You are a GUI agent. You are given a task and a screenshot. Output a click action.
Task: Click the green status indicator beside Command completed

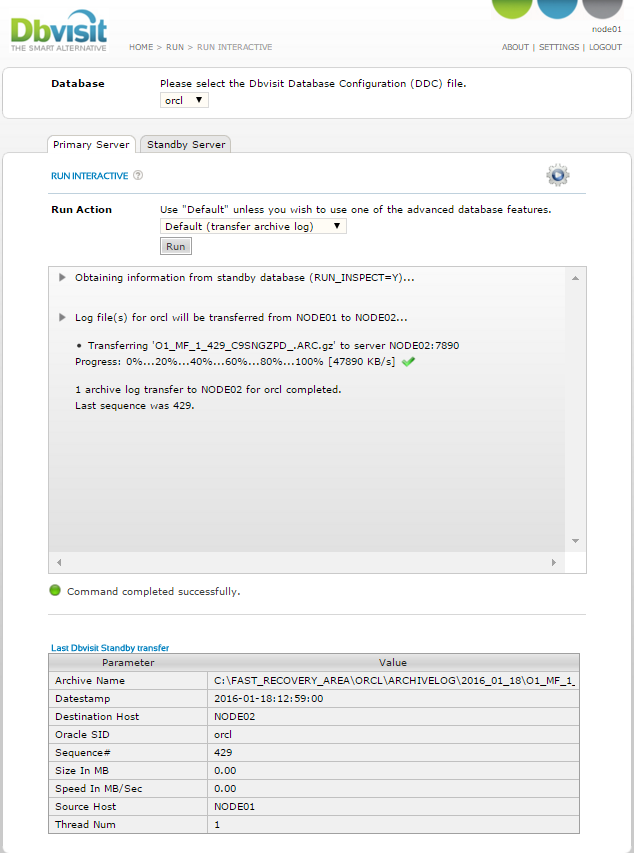55,590
